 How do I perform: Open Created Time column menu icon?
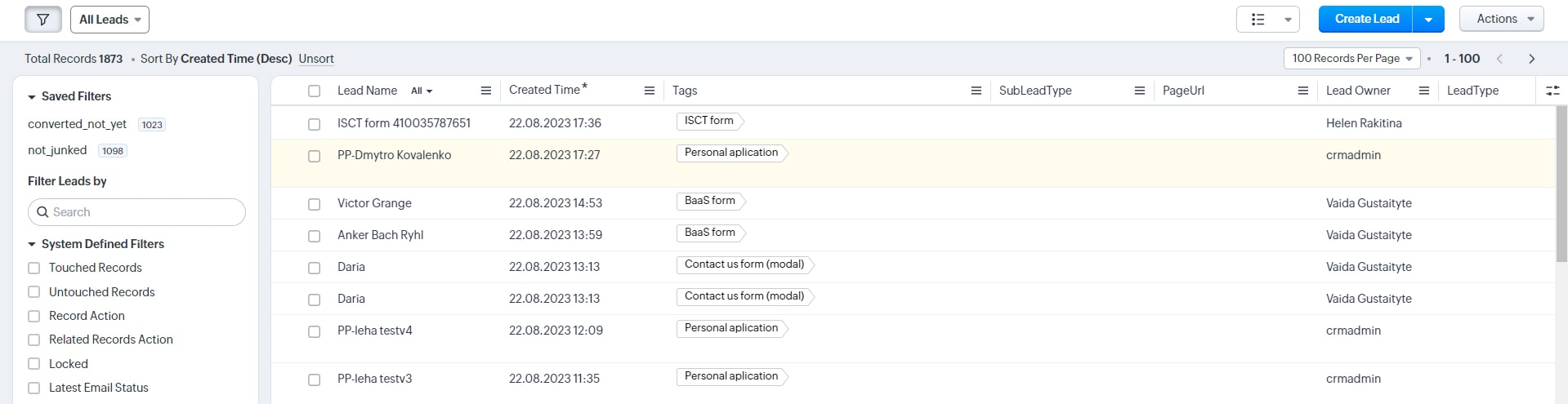(649, 91)
